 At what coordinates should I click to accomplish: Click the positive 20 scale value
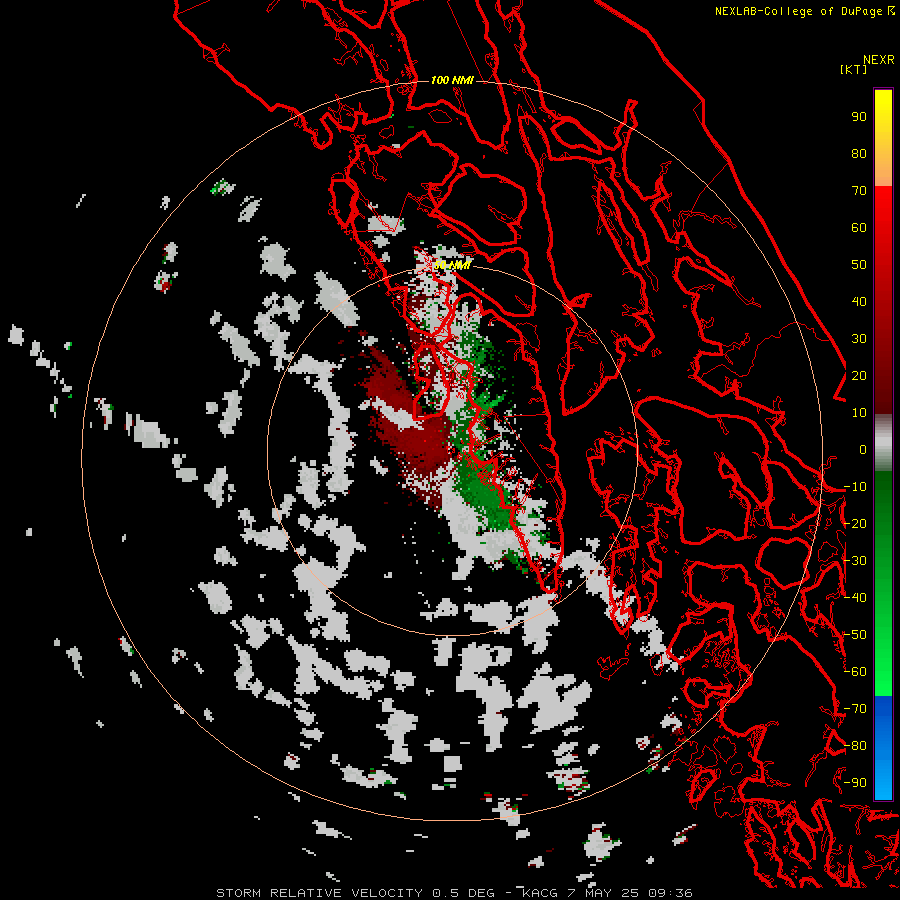point(859,375)
